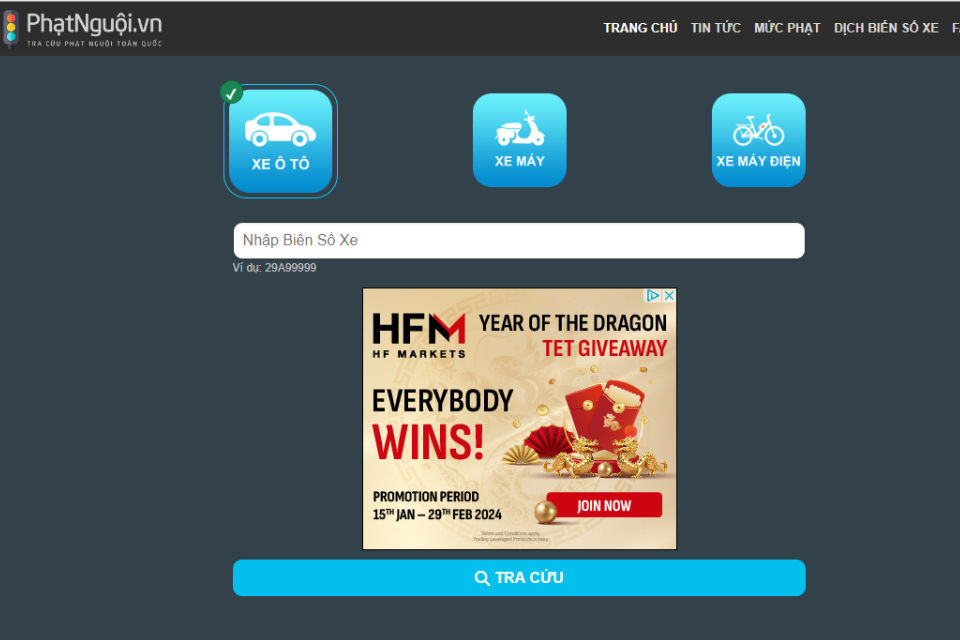The image size is (960, 640).
Task: Click the Nhập Biển Số Xe input field
Action: [519, 241]
